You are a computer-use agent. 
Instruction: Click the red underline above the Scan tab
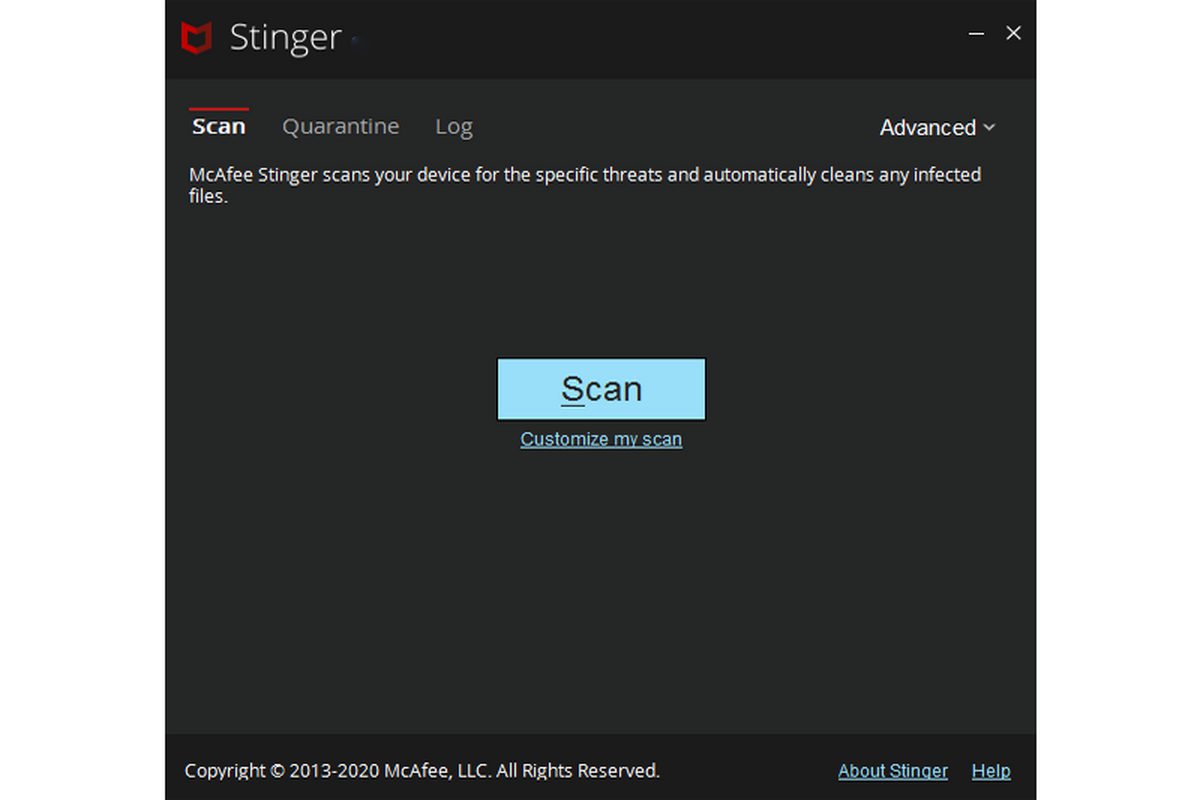coord(219,109)
